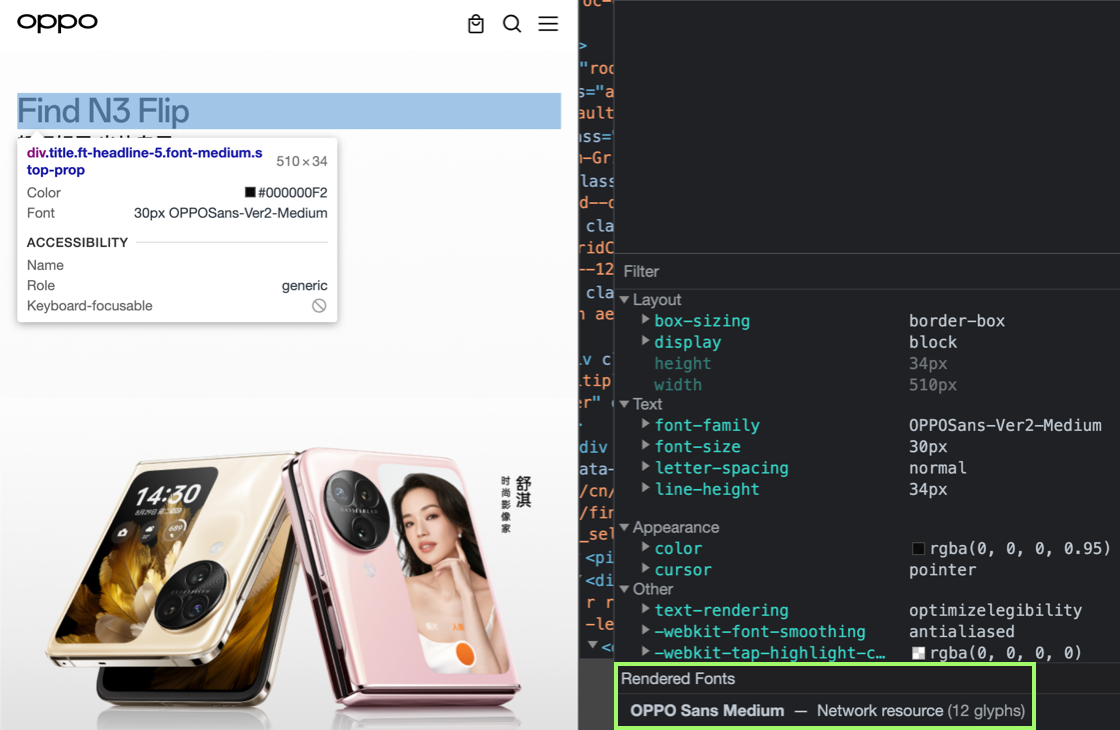The height and width of the screenshot is (730, 1120).
Task: Expand the color property
Action: [646, 548]
